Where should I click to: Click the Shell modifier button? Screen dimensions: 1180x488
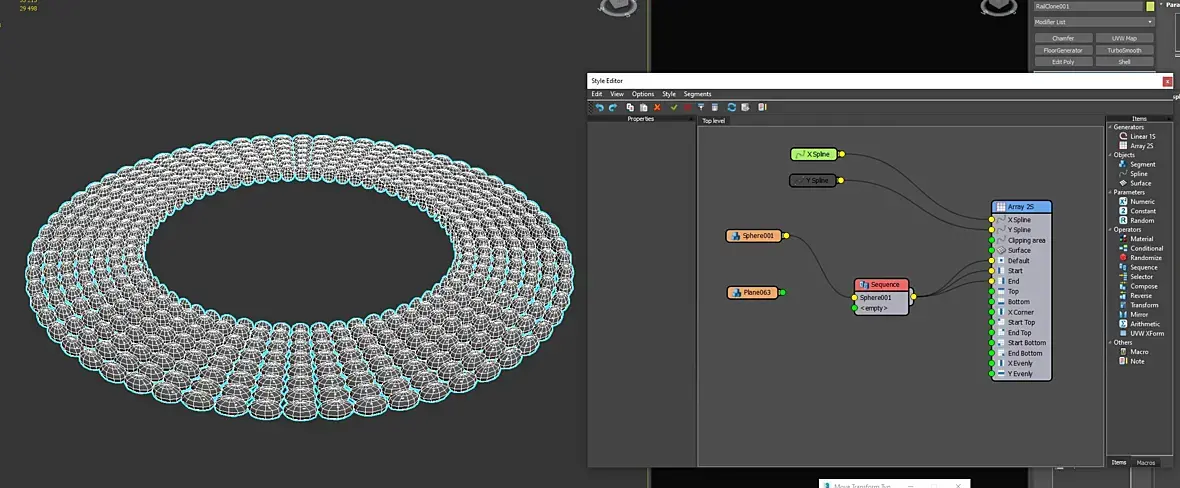point(1124,62)
